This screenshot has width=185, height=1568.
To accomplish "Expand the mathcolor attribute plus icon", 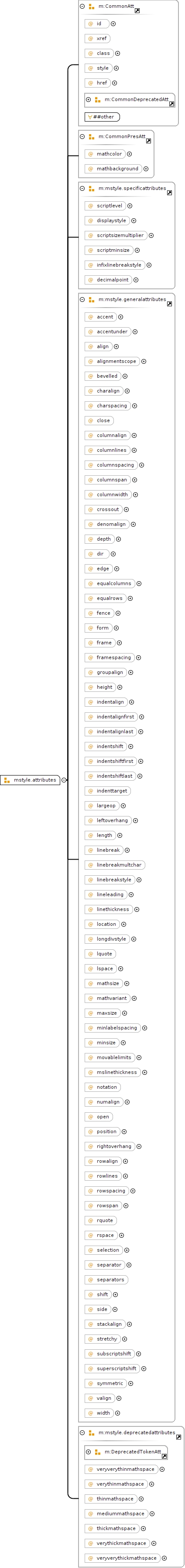I will pyautogui.click(x=130, y=154).
